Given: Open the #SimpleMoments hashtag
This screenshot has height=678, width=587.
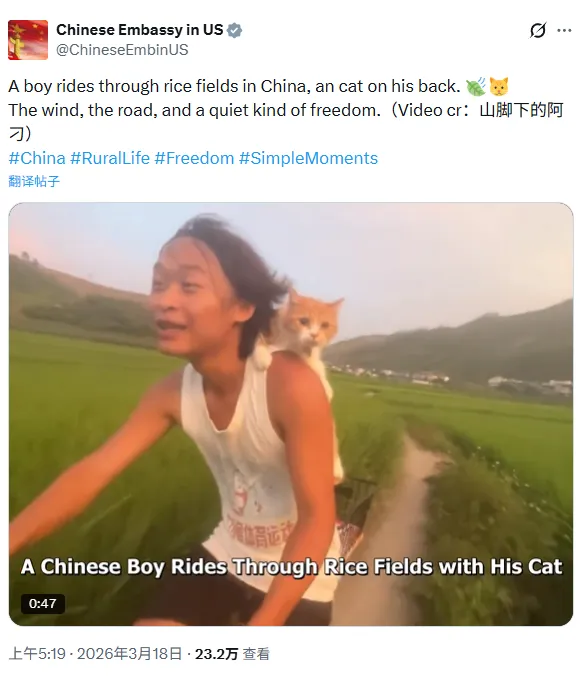Looking at the screenshot, I should [x=309, y=158].
